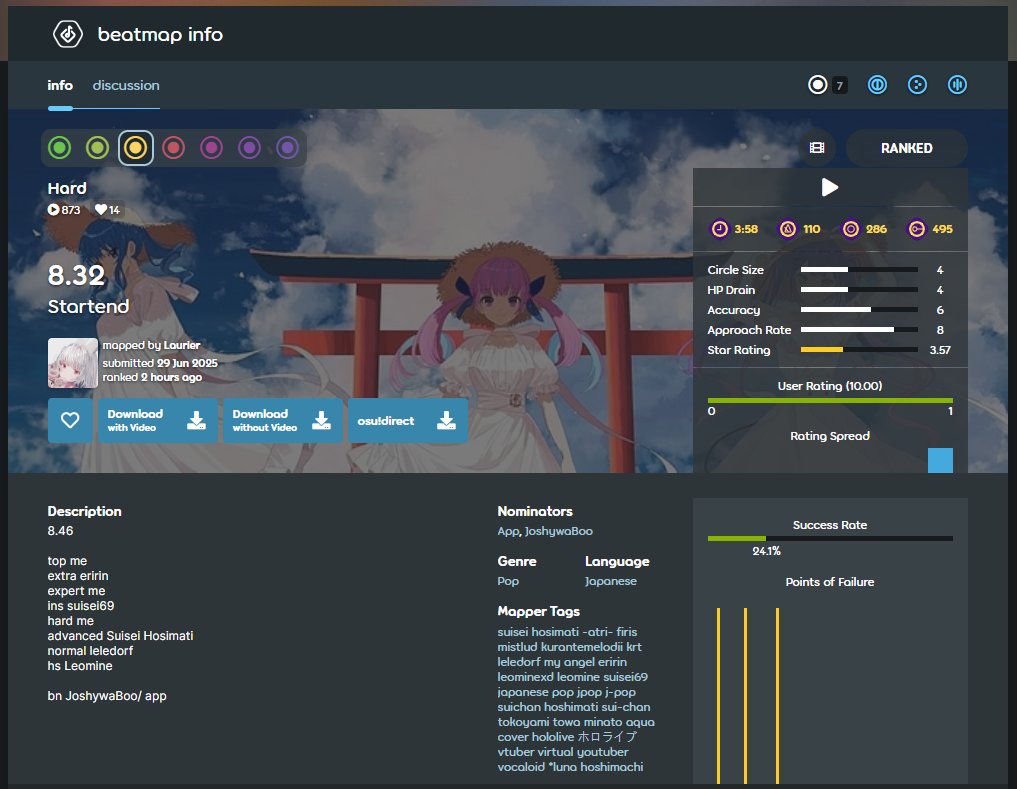Pick the first green difficulty circle

60,148
